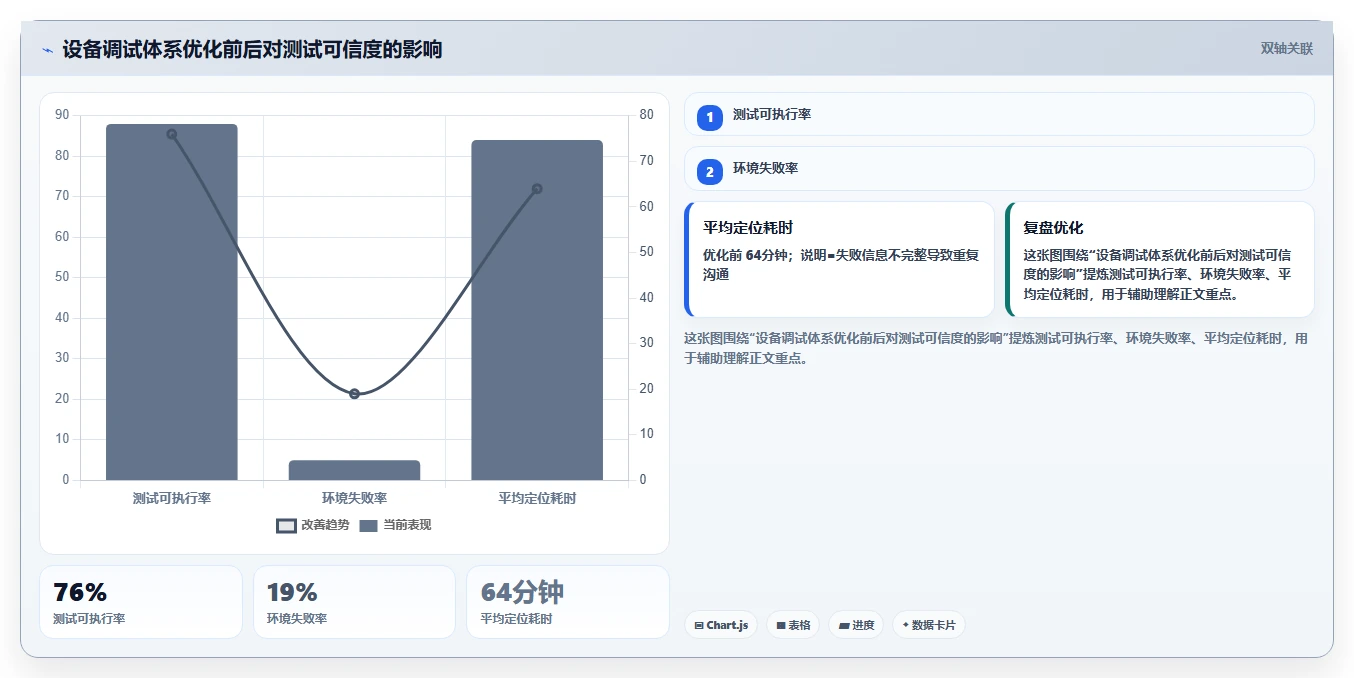Image resolution: width=1354 pixels, height=678 pixels.
Task: Click the x-axis label 环境失败率
Action: point(354,498)
